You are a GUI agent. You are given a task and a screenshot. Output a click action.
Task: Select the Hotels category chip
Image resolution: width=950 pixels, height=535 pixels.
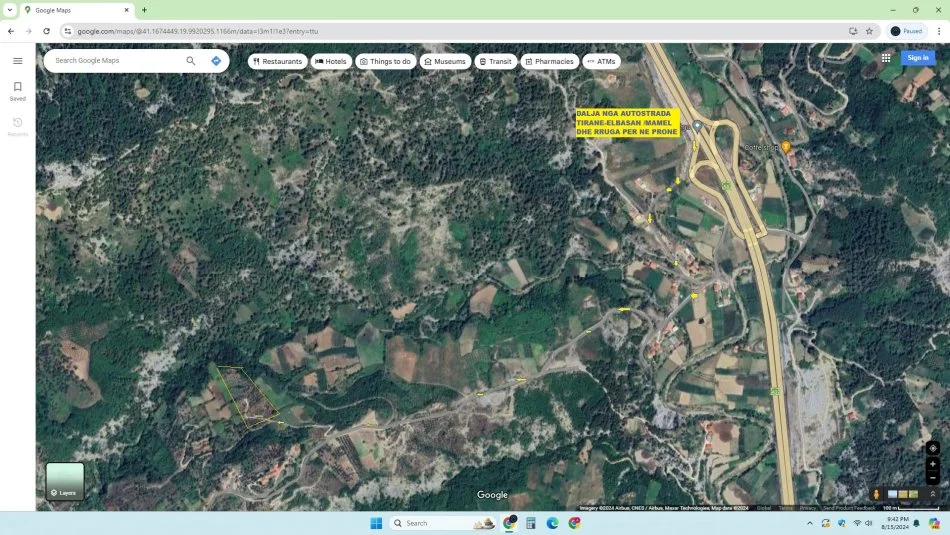click(x=331, y=61)
